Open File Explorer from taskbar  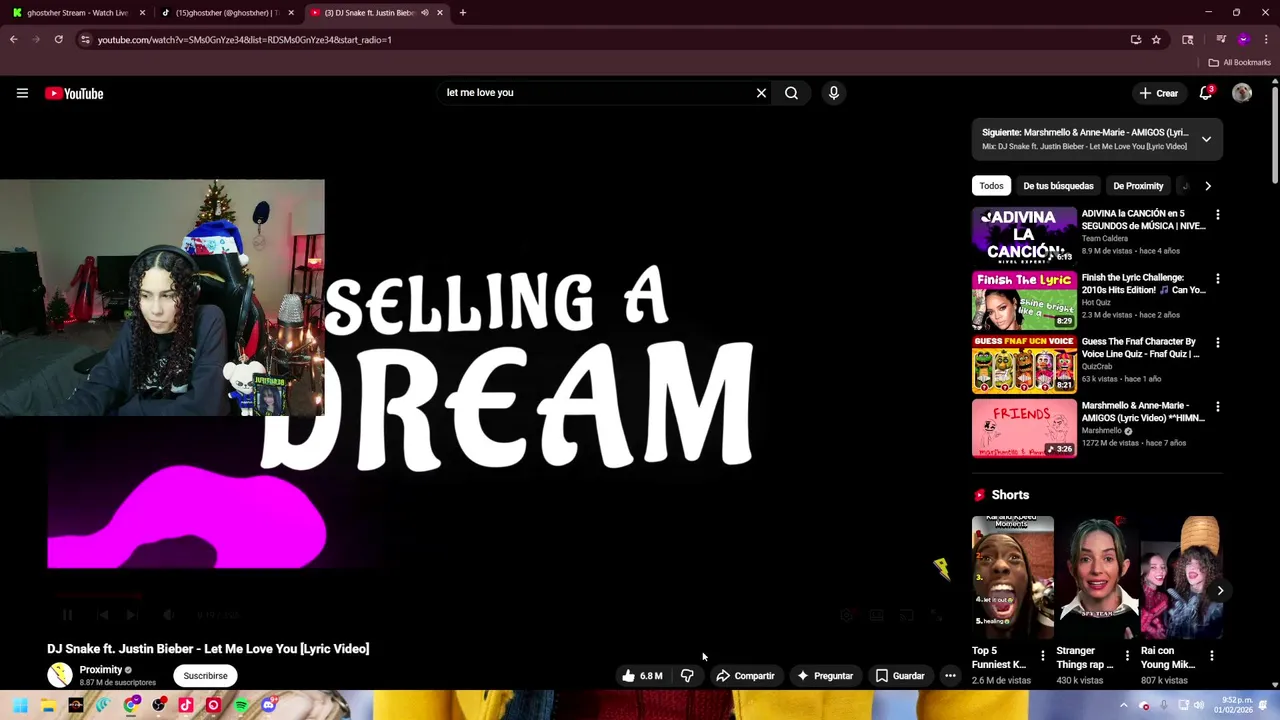tap(48, 705)
